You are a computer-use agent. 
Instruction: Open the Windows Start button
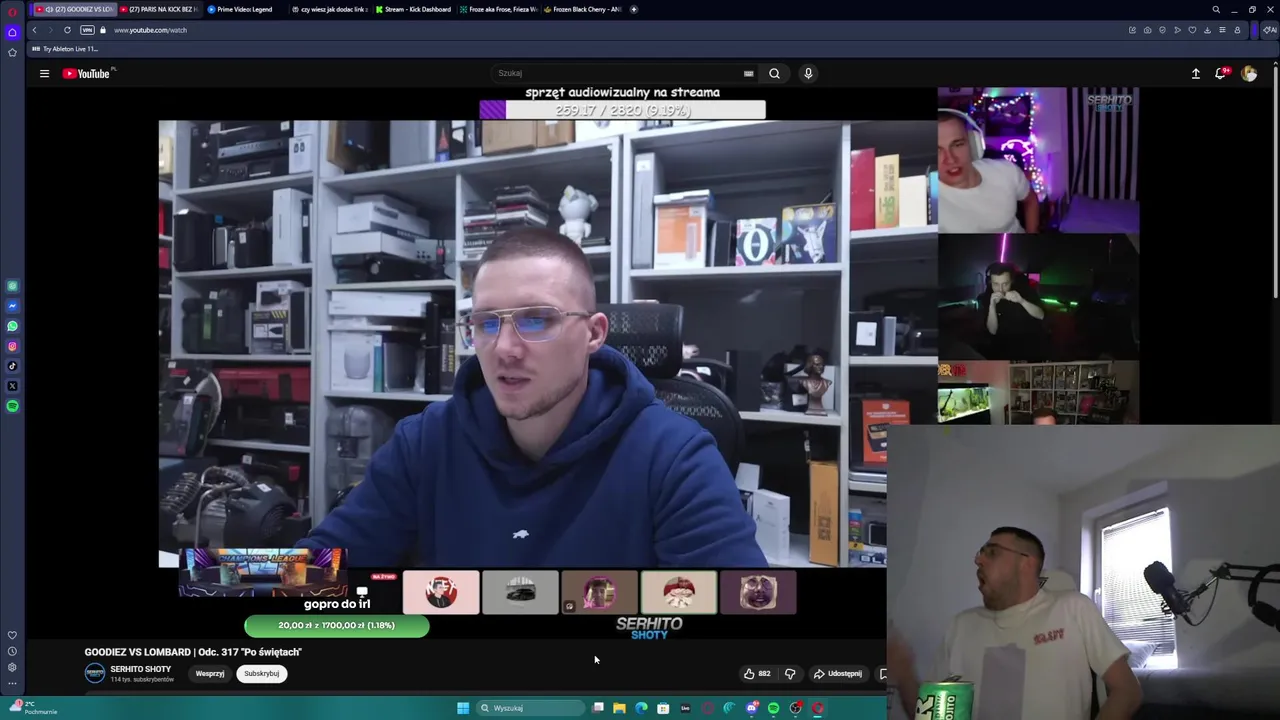pyautogui.click(x=463, y=708)
